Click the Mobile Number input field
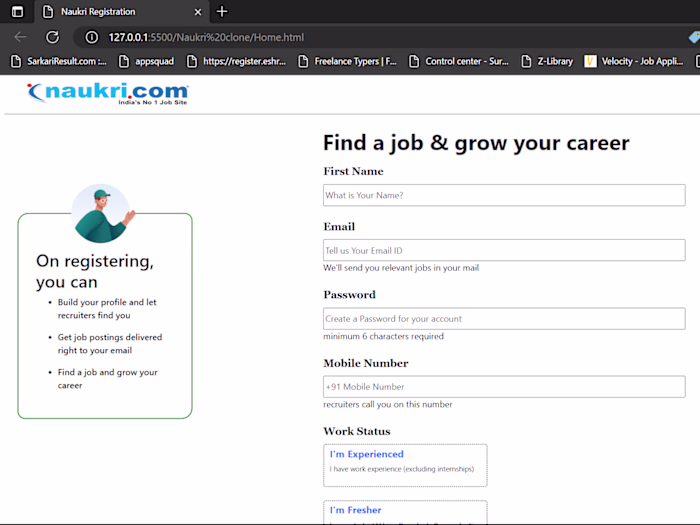Screen dimensions: 700x525 pos(504,387)
